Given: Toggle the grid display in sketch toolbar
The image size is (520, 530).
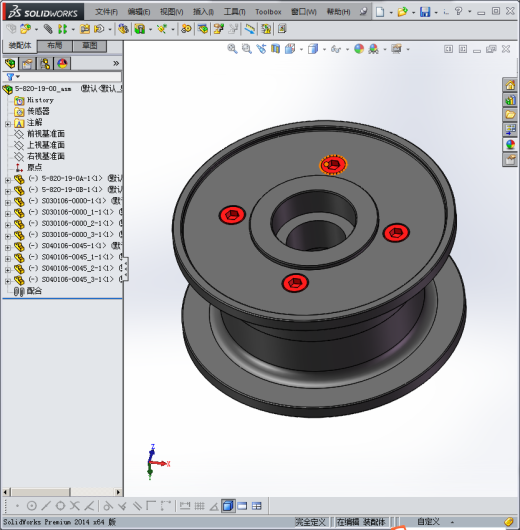Looking at the screenshot, I should click(x=199, y=506).
